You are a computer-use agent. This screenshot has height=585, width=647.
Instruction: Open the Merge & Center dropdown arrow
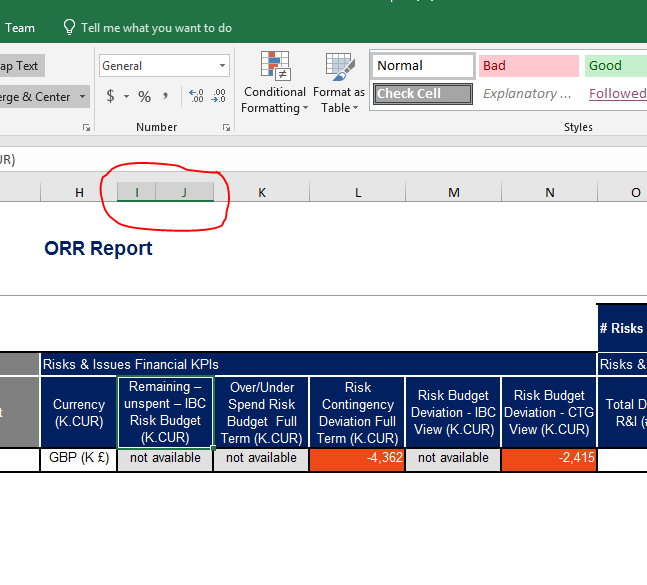(82, 97)
